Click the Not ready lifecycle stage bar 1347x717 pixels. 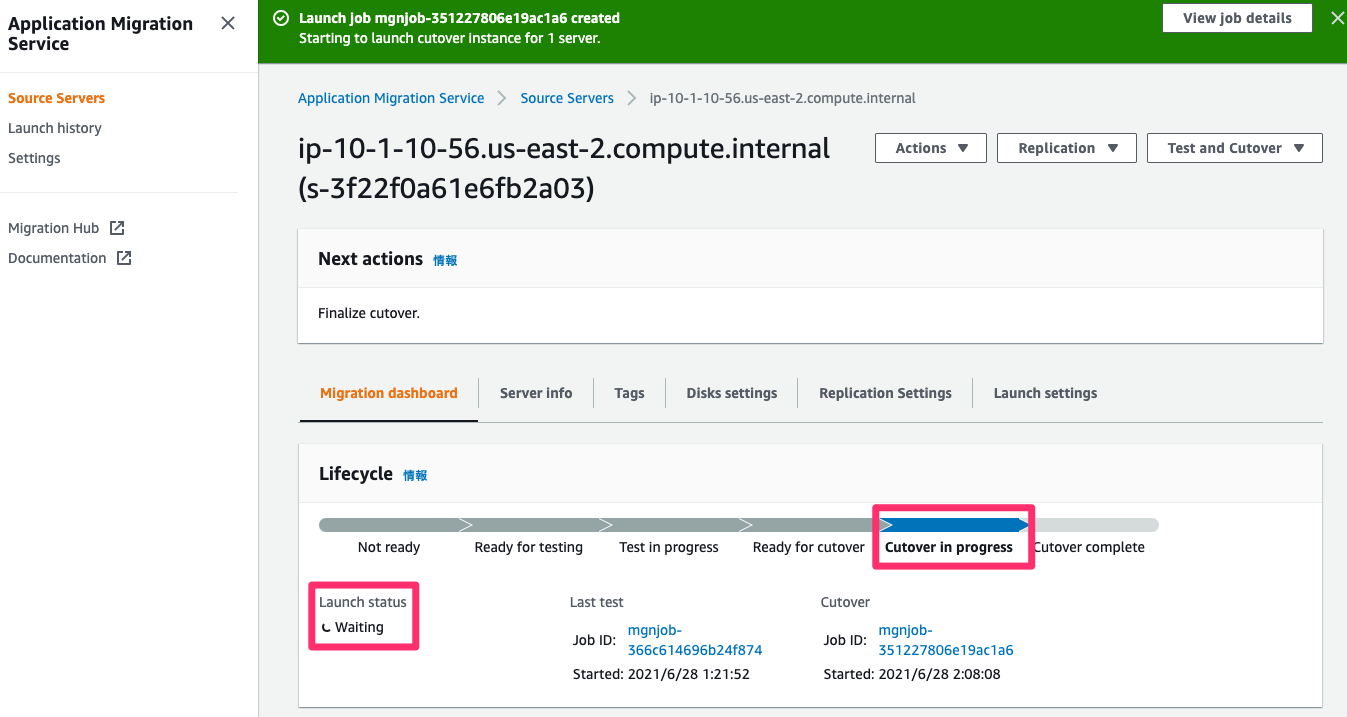pyautogui.click(x=389, y=525)
